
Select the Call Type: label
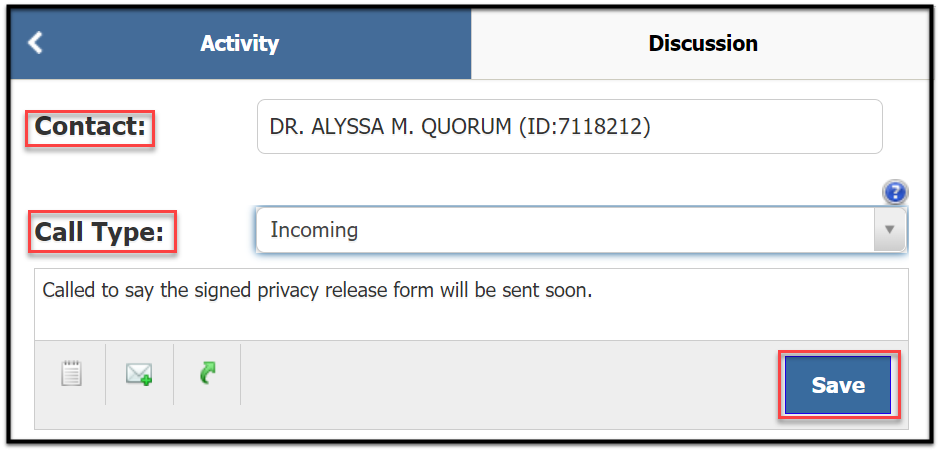(100, 231)
